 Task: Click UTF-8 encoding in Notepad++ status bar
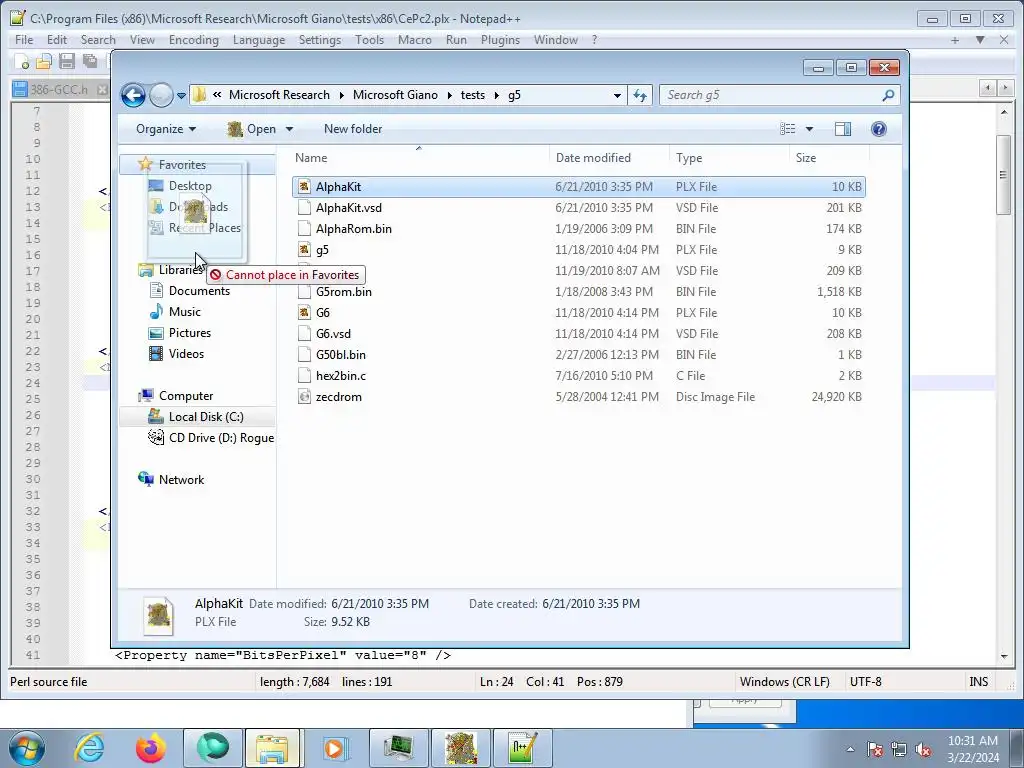coord(865,682)
